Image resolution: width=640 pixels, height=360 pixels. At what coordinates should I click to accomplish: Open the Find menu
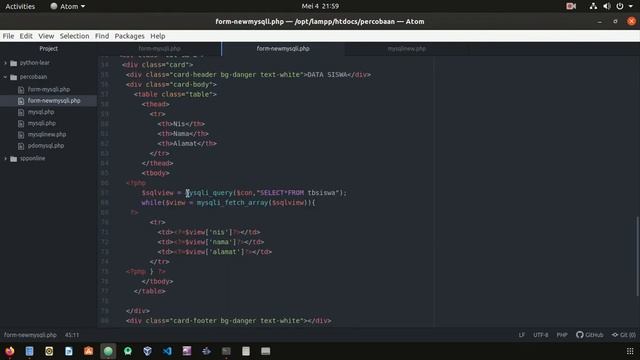pyautogui.click(x=102, y=36)
